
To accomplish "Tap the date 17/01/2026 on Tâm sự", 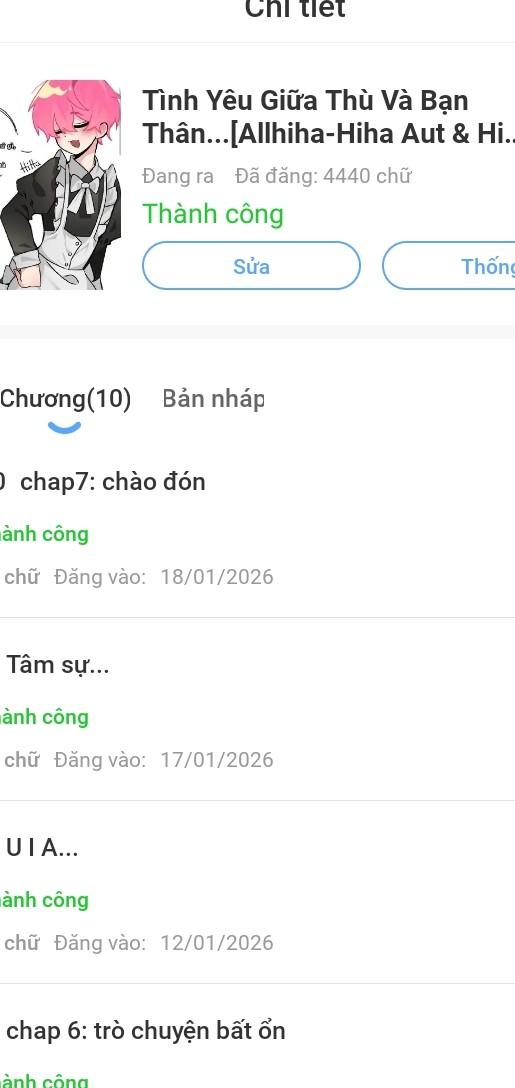I will [217, 760].
